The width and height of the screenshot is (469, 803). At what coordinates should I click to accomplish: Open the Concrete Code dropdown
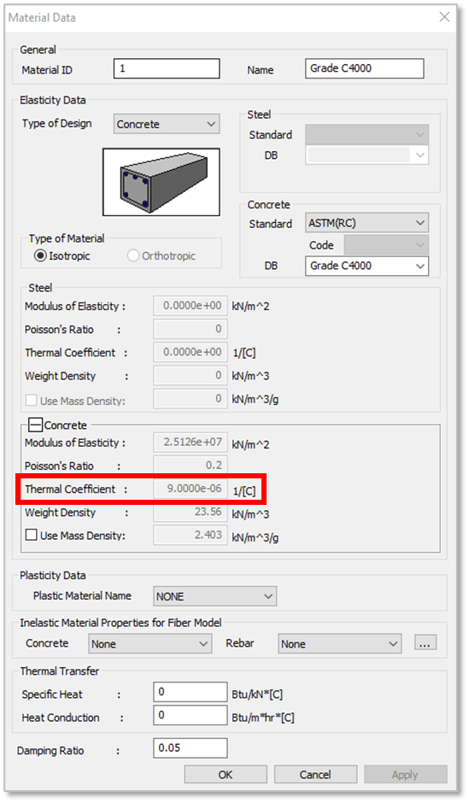click(x=387, y=245)
